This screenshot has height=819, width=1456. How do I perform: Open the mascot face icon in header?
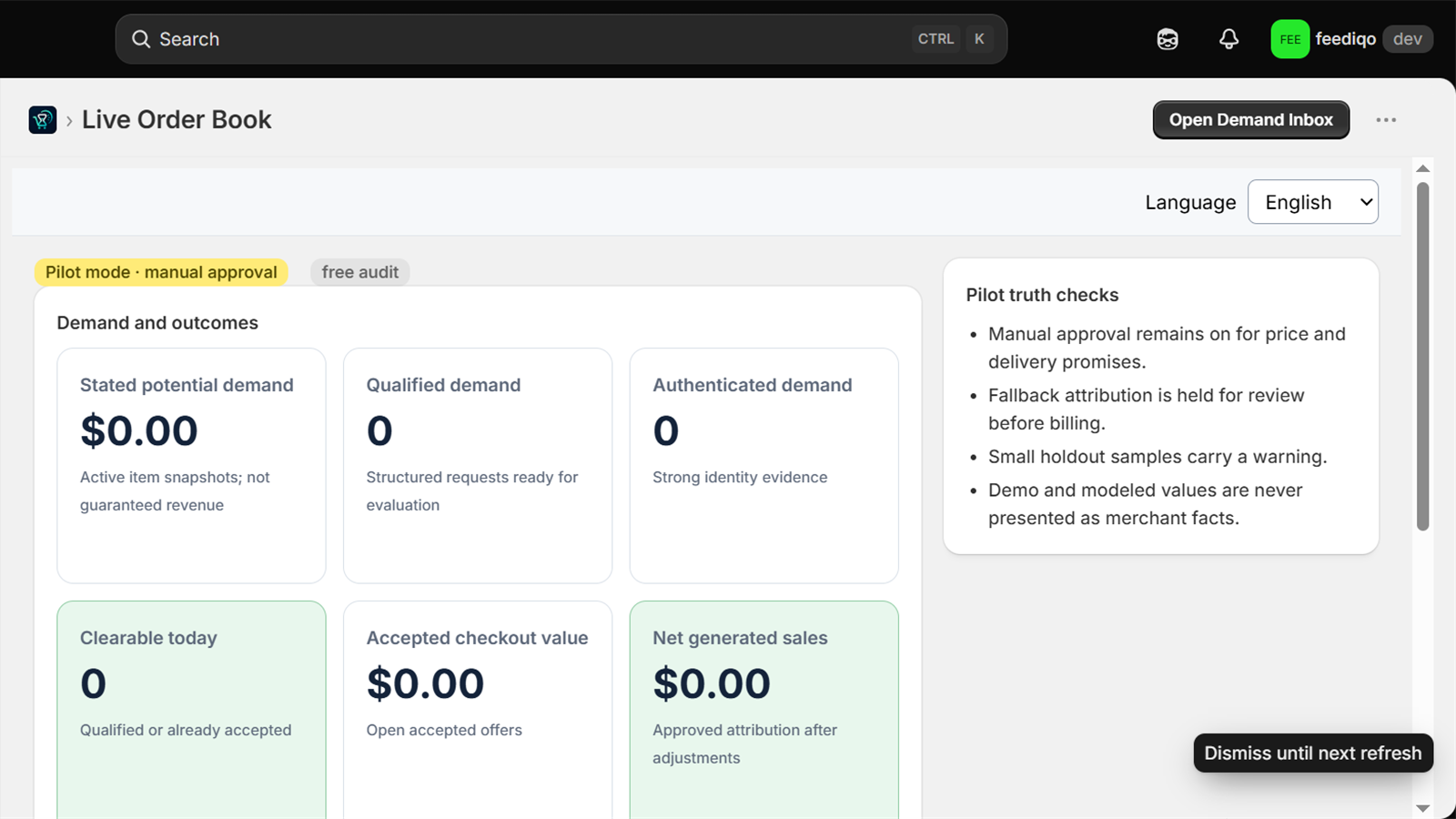pyautogui.click(x=1168, y=39)
